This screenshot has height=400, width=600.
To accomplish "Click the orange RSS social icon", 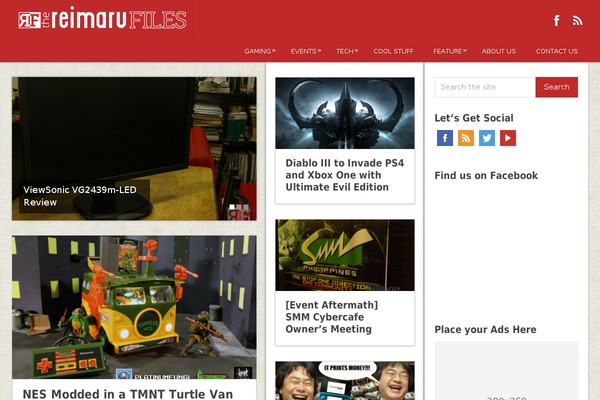I will 466,138.
